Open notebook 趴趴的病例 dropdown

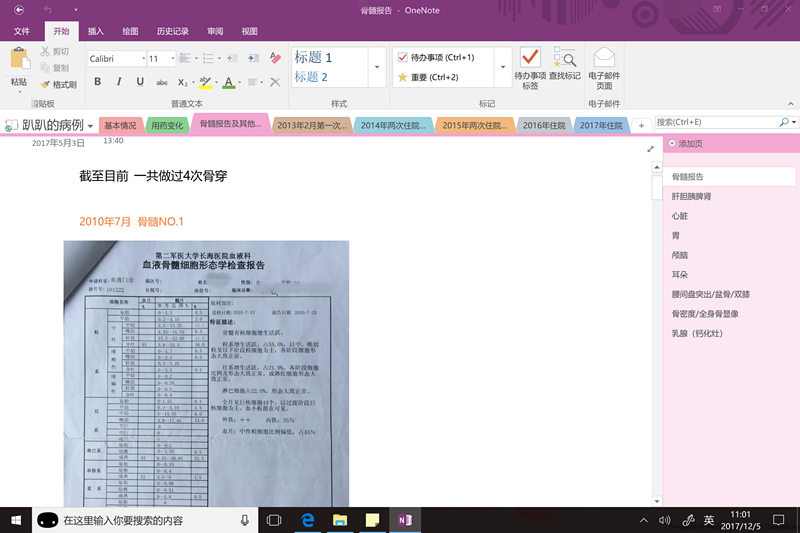pos(90,125)
